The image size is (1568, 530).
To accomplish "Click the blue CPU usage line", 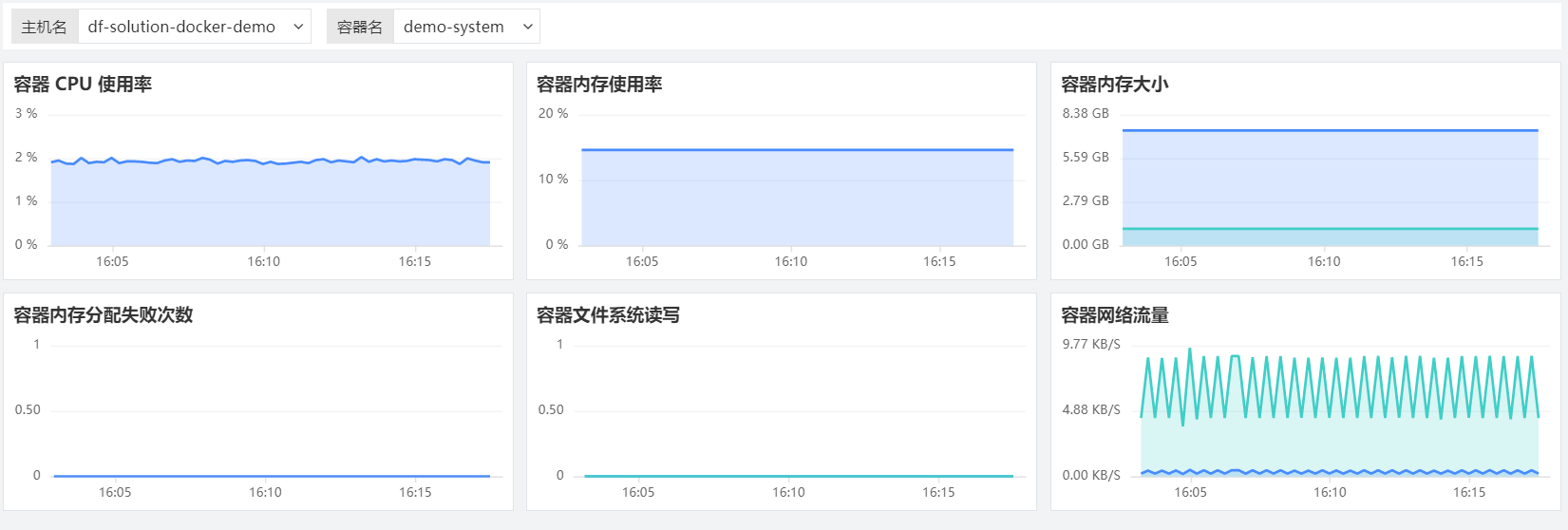I will click(x=285, y=162).
